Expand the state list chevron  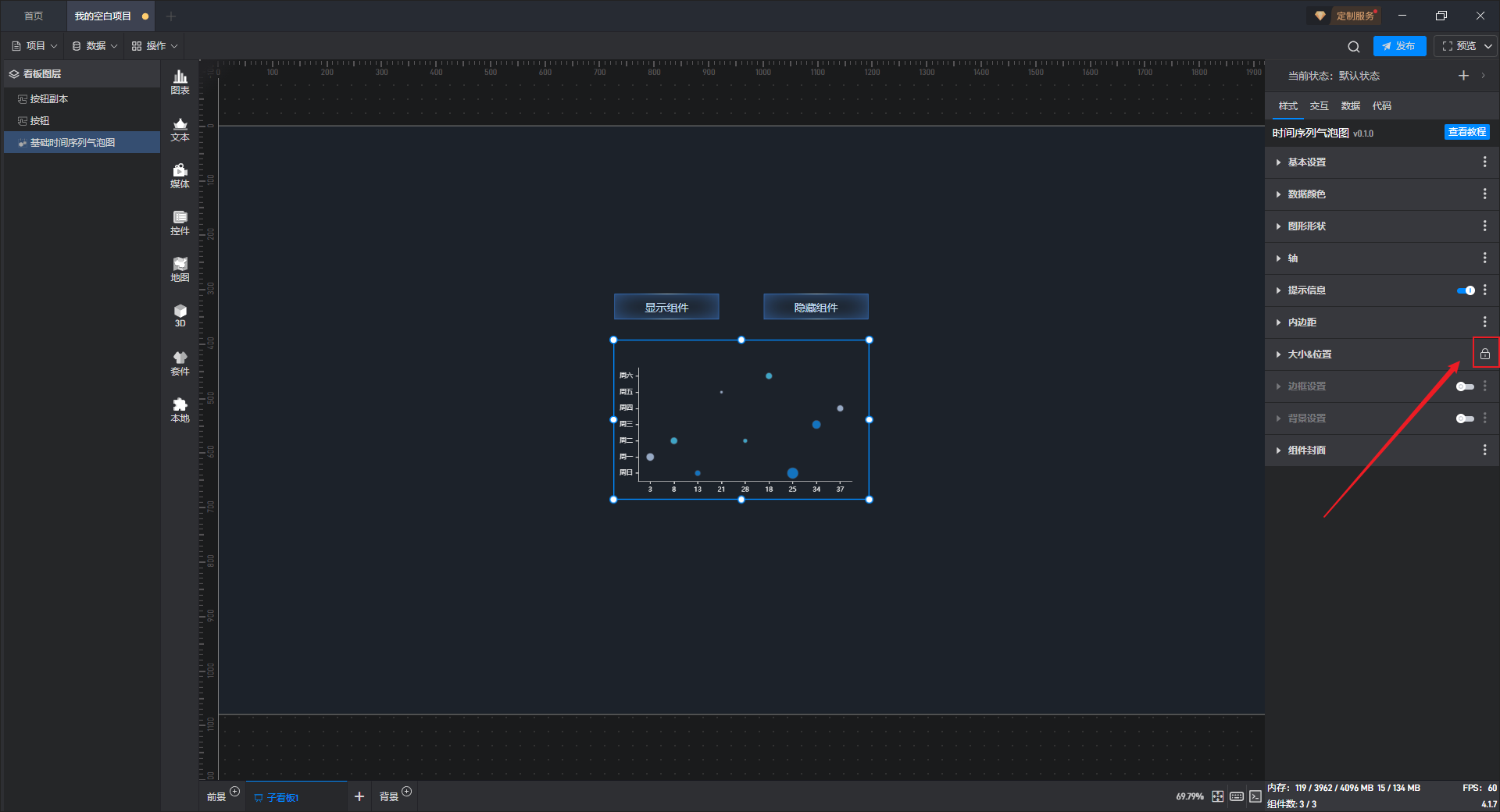coord(1484,76)
